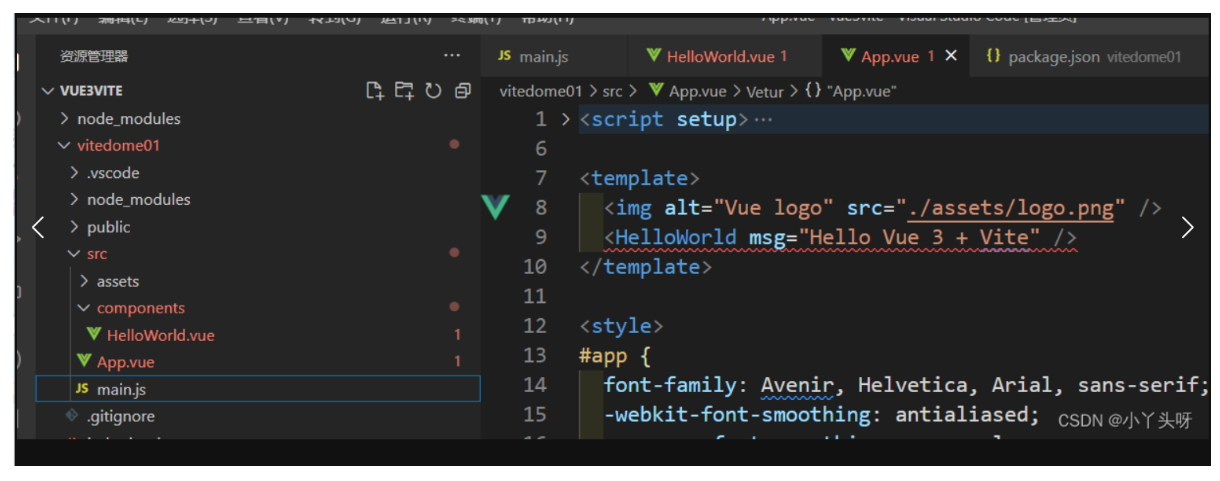Open the explorer more actions ellipsis
The height and width of the screenshot is (481, 1220).
[x=452, y=56]
